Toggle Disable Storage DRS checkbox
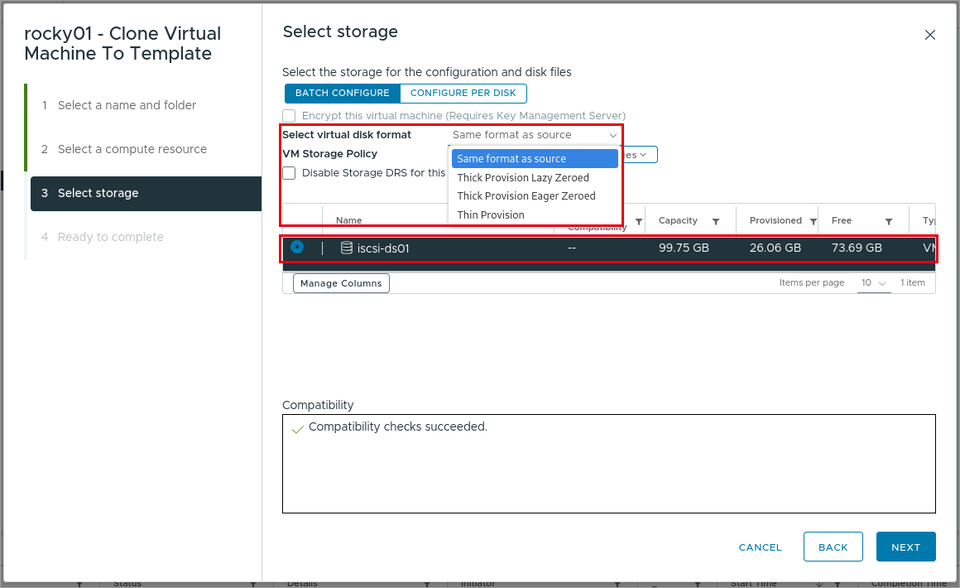This screenshot has width=960, height=588. click(289, 173)
